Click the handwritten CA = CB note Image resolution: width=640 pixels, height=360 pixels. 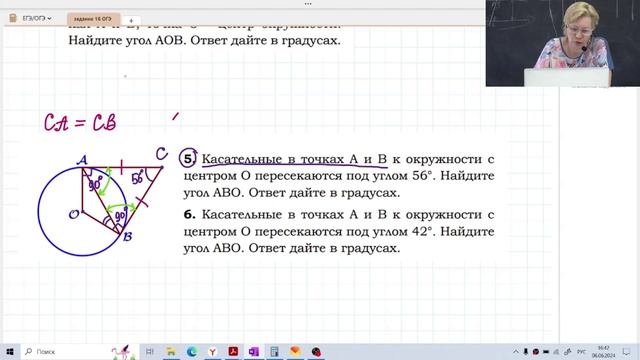click(80, 122)
